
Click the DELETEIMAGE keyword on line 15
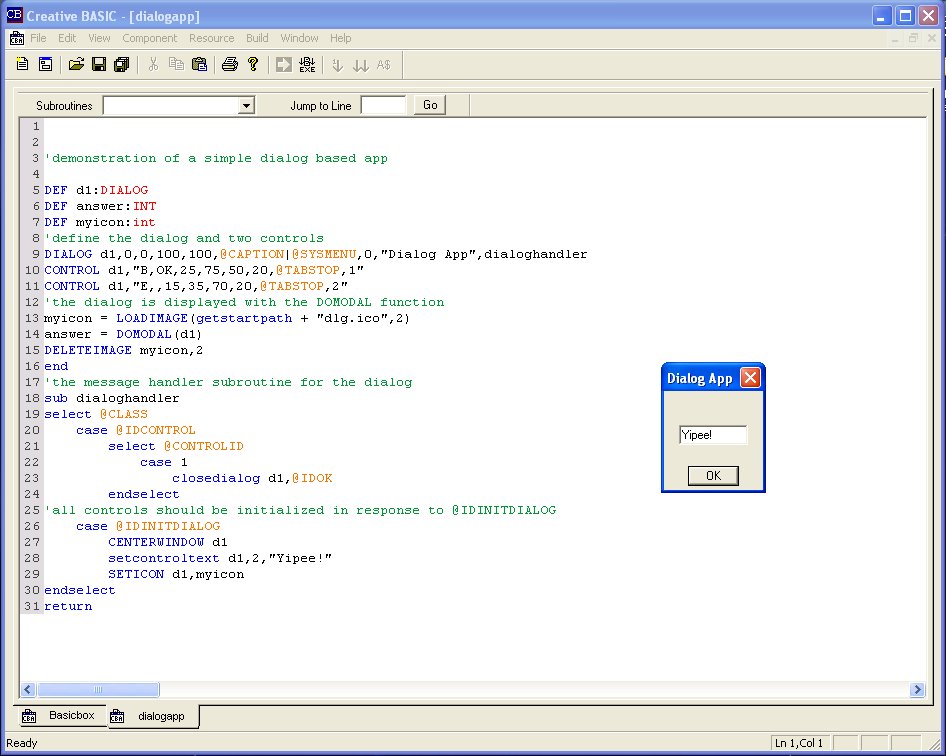coord(88,350)
